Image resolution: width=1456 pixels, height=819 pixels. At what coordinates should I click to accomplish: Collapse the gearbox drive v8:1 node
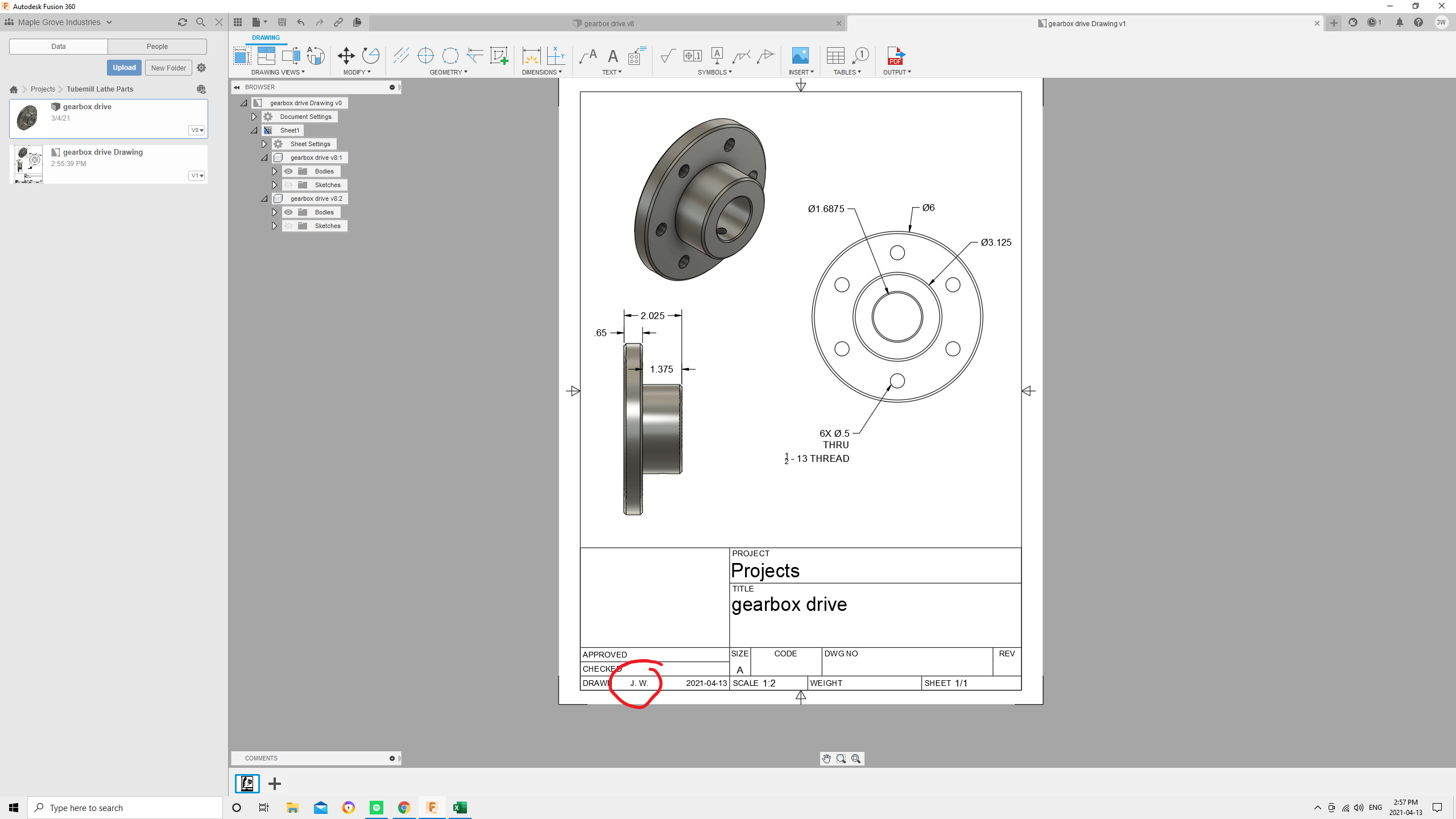(264, 158)
